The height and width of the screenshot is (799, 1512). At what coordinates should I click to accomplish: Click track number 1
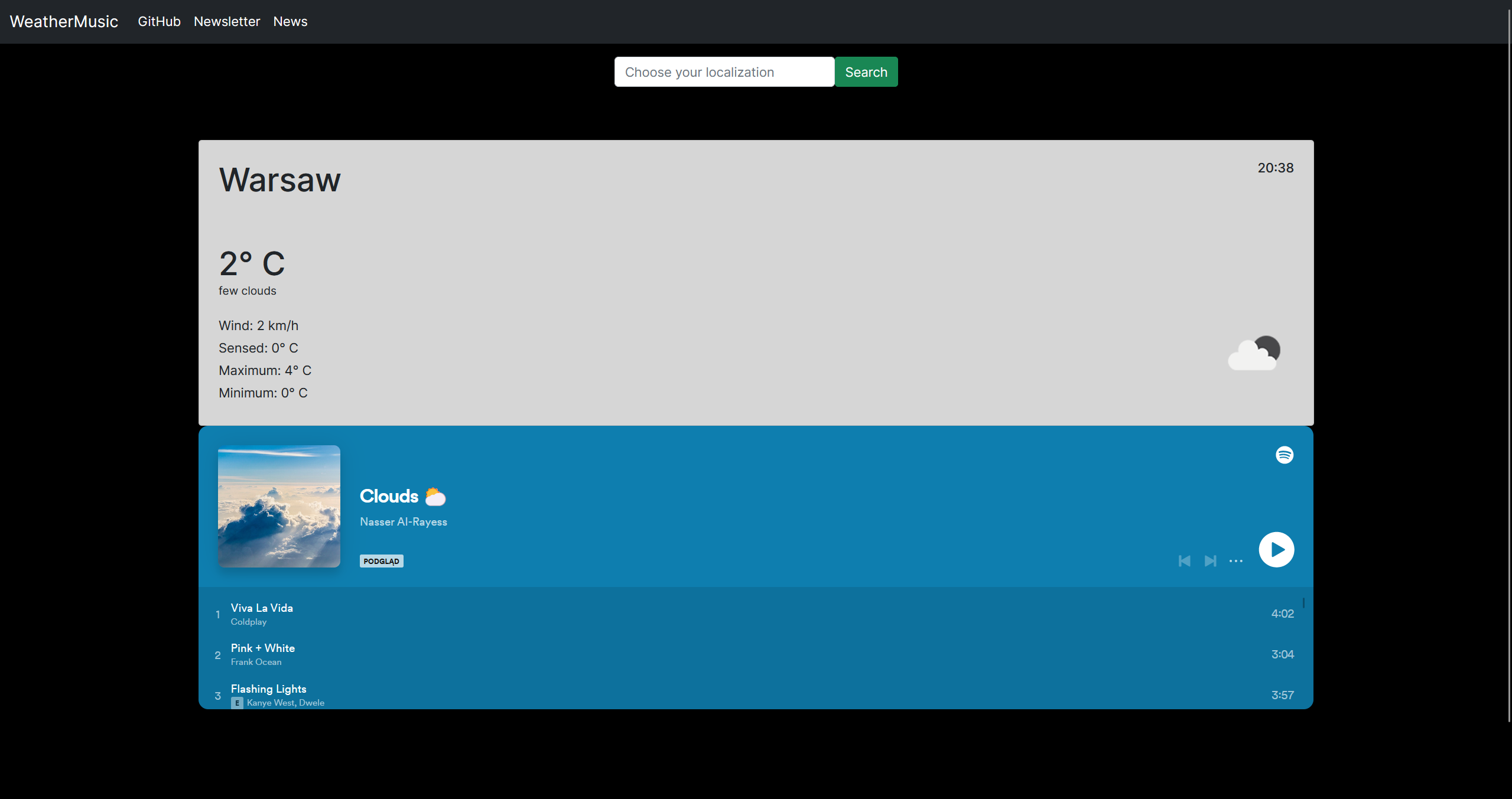tap(218, 614)
